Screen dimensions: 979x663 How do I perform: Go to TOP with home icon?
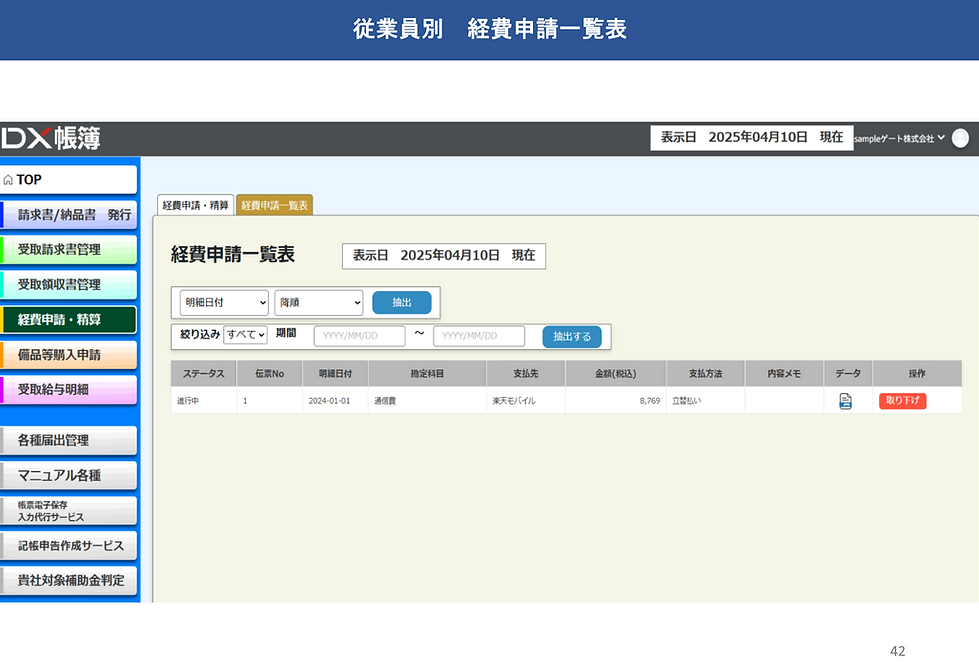click(x=69, y=180)
